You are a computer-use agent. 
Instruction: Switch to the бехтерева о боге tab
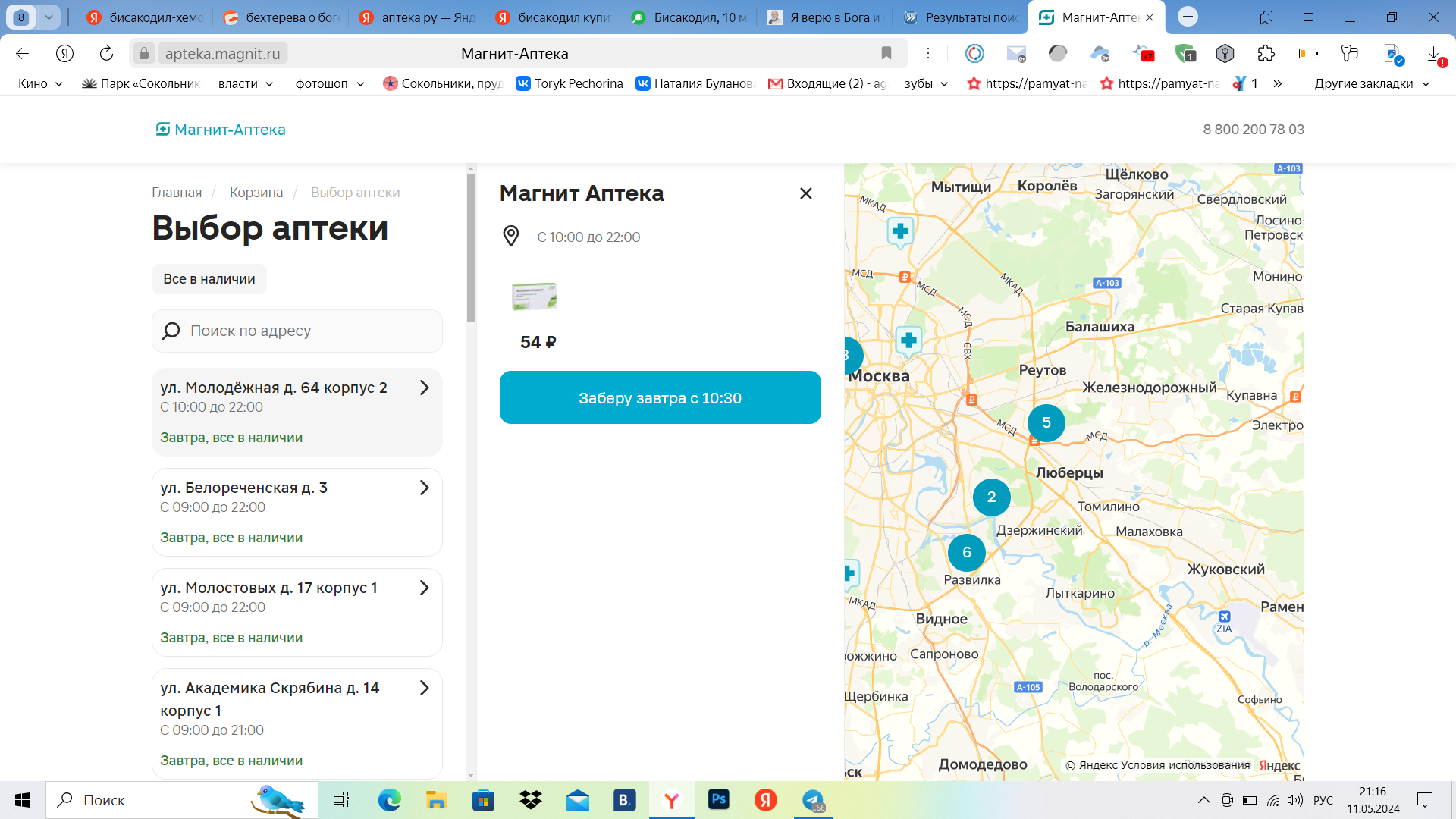point(281,17)
